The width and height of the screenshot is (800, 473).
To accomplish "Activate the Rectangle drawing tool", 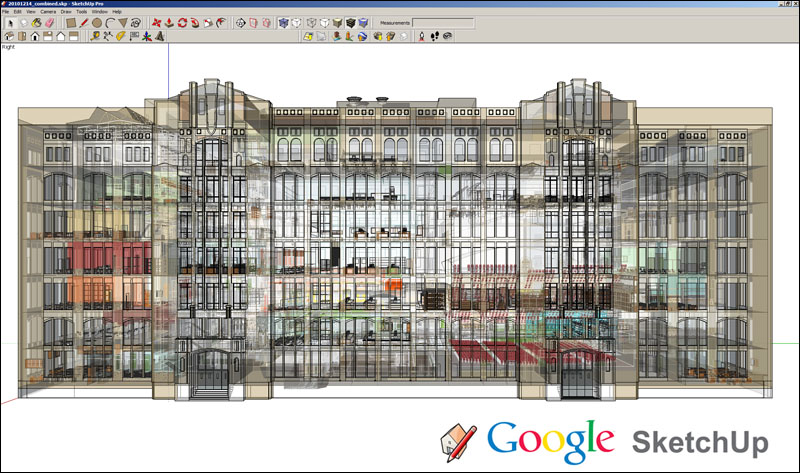I will point(71,22).
